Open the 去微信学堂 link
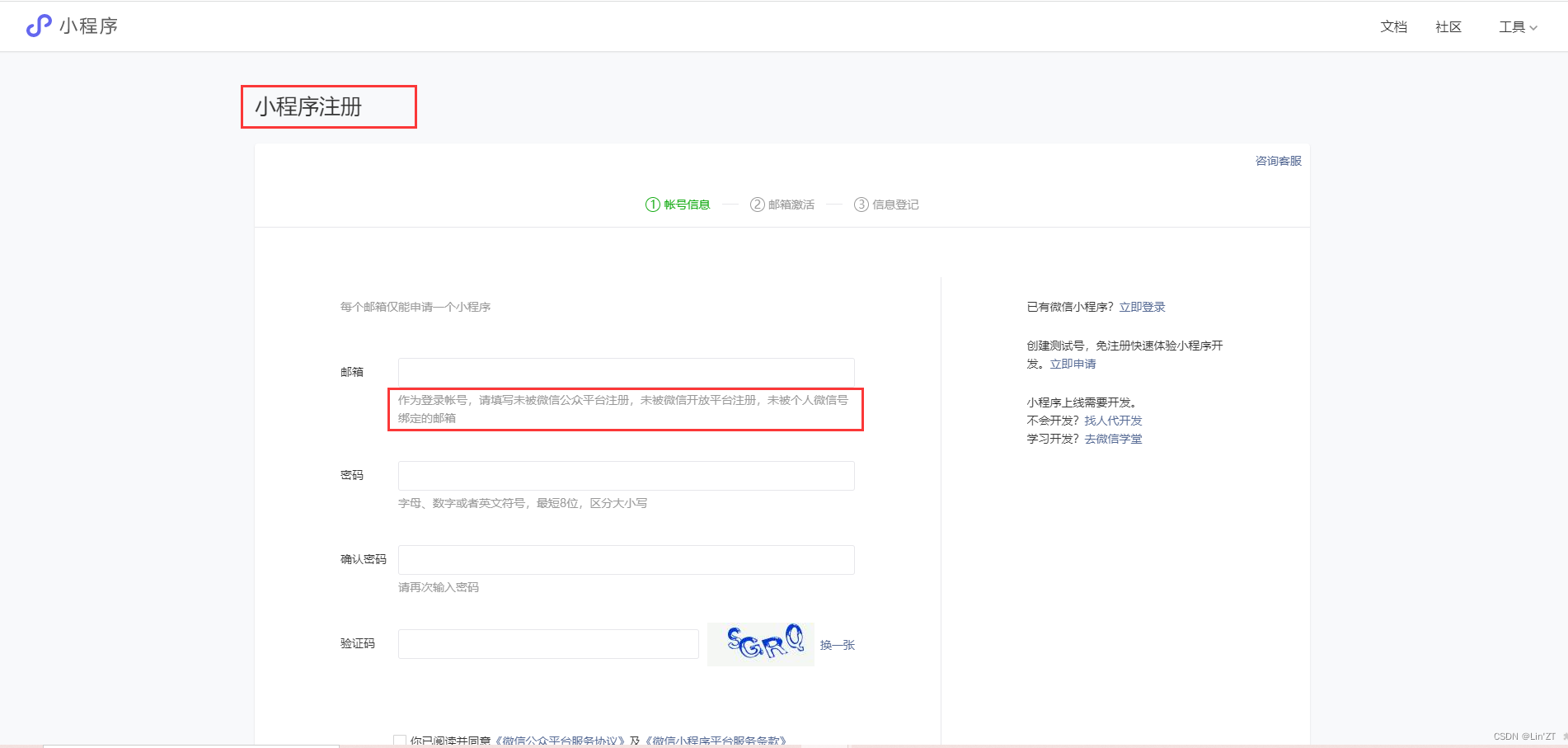 point(1113,439)
